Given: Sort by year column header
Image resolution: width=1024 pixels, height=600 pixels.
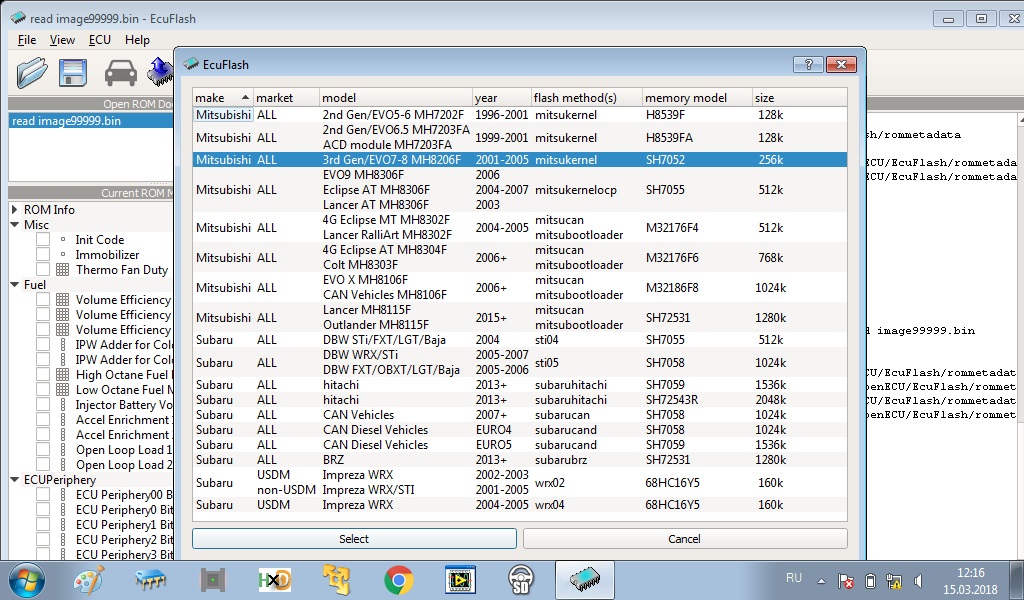Looking at the screenshot, I should [501, 97].
